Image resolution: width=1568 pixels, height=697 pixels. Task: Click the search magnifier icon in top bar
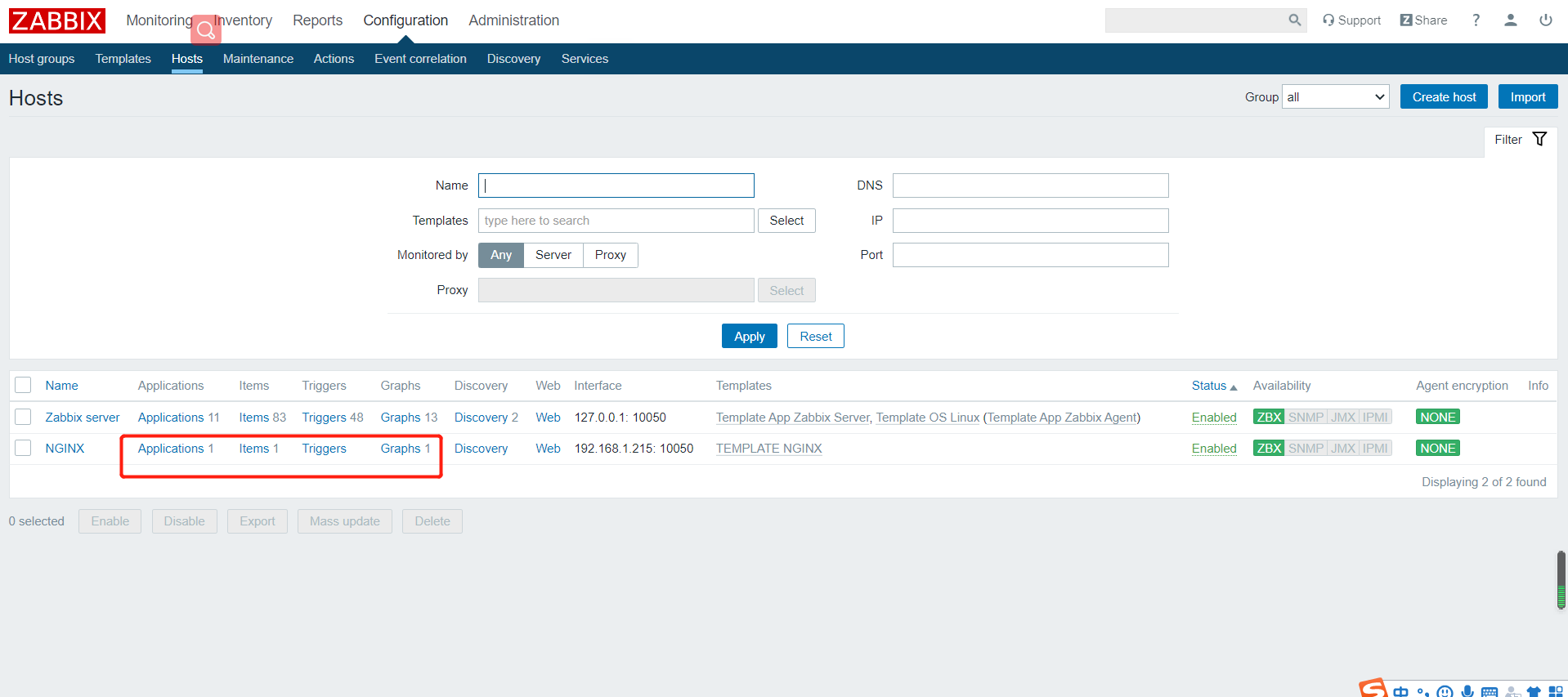coord(1294,20)
